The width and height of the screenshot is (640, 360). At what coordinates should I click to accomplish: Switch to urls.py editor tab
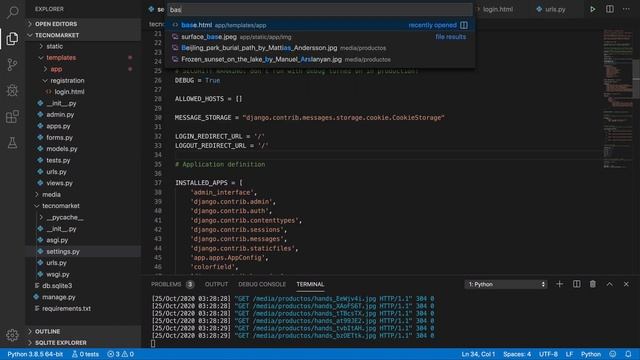click(554, 9)
